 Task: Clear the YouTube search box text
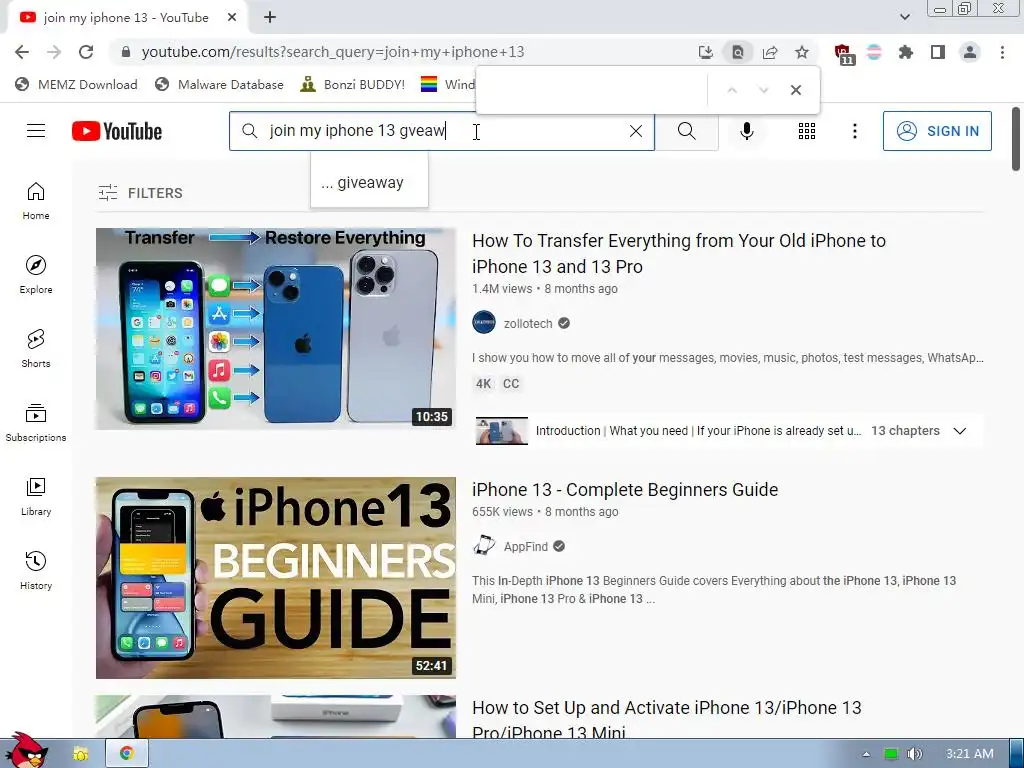(x=635, y=131)
